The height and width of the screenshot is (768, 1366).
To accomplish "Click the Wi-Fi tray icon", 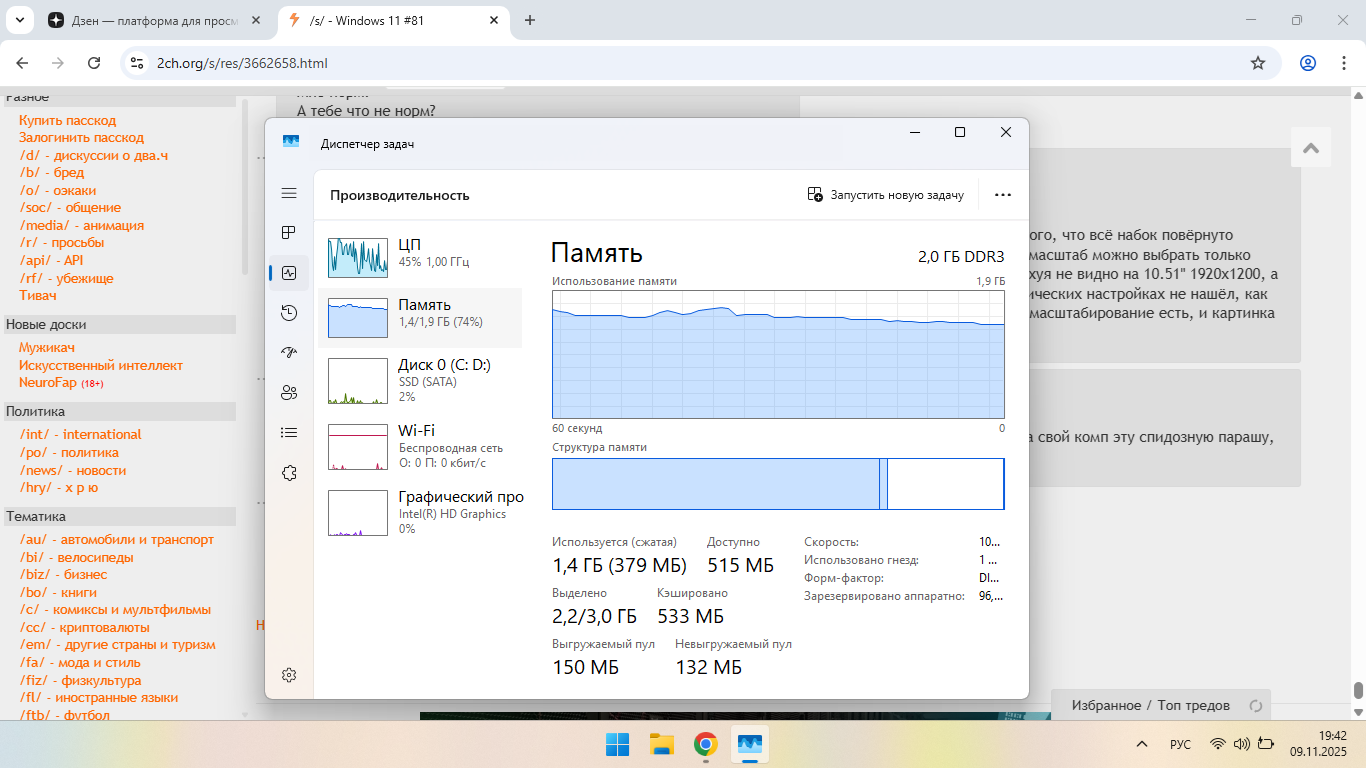I will 1218,744.
